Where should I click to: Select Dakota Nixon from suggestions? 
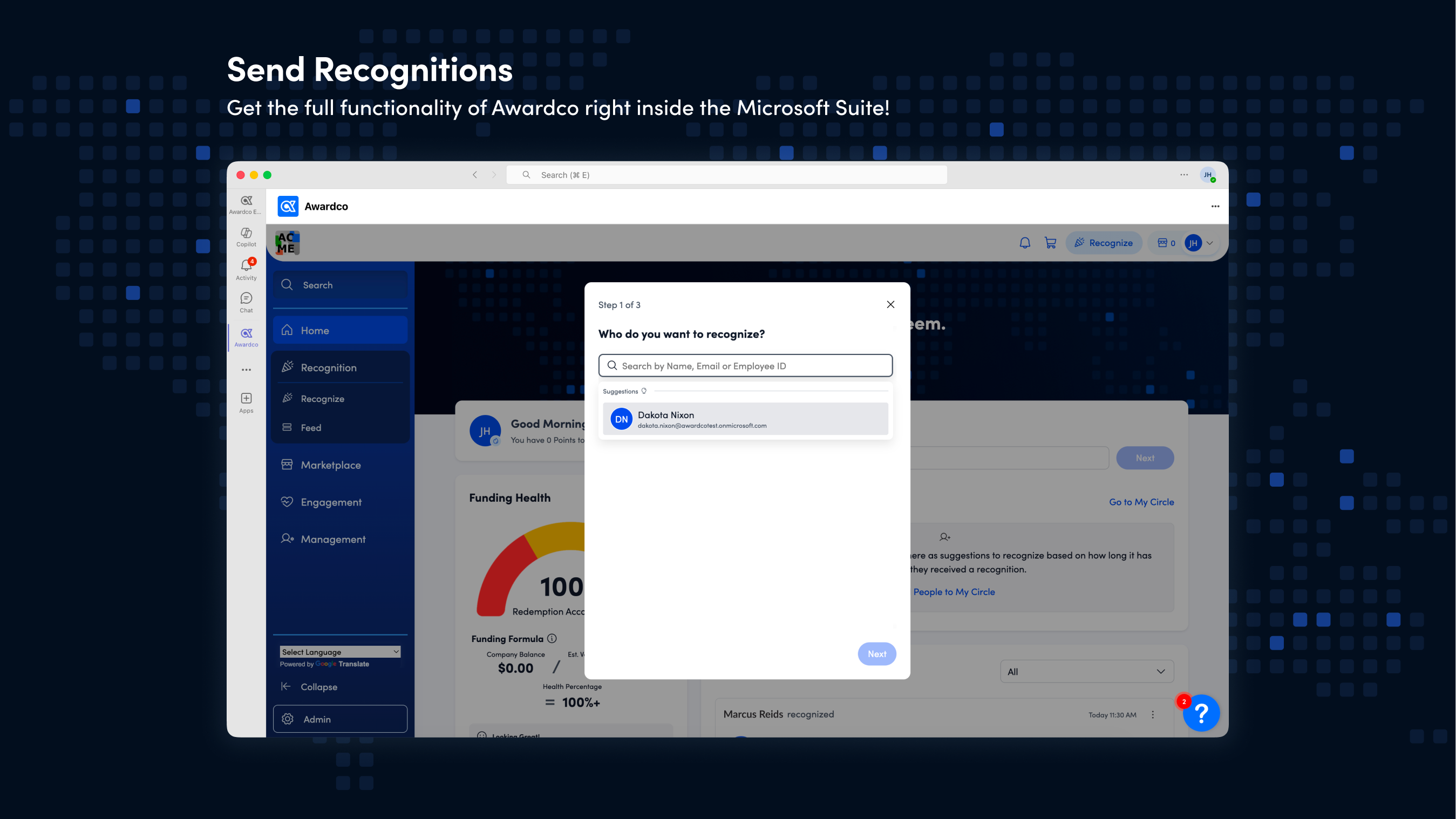tap(745, 419)
